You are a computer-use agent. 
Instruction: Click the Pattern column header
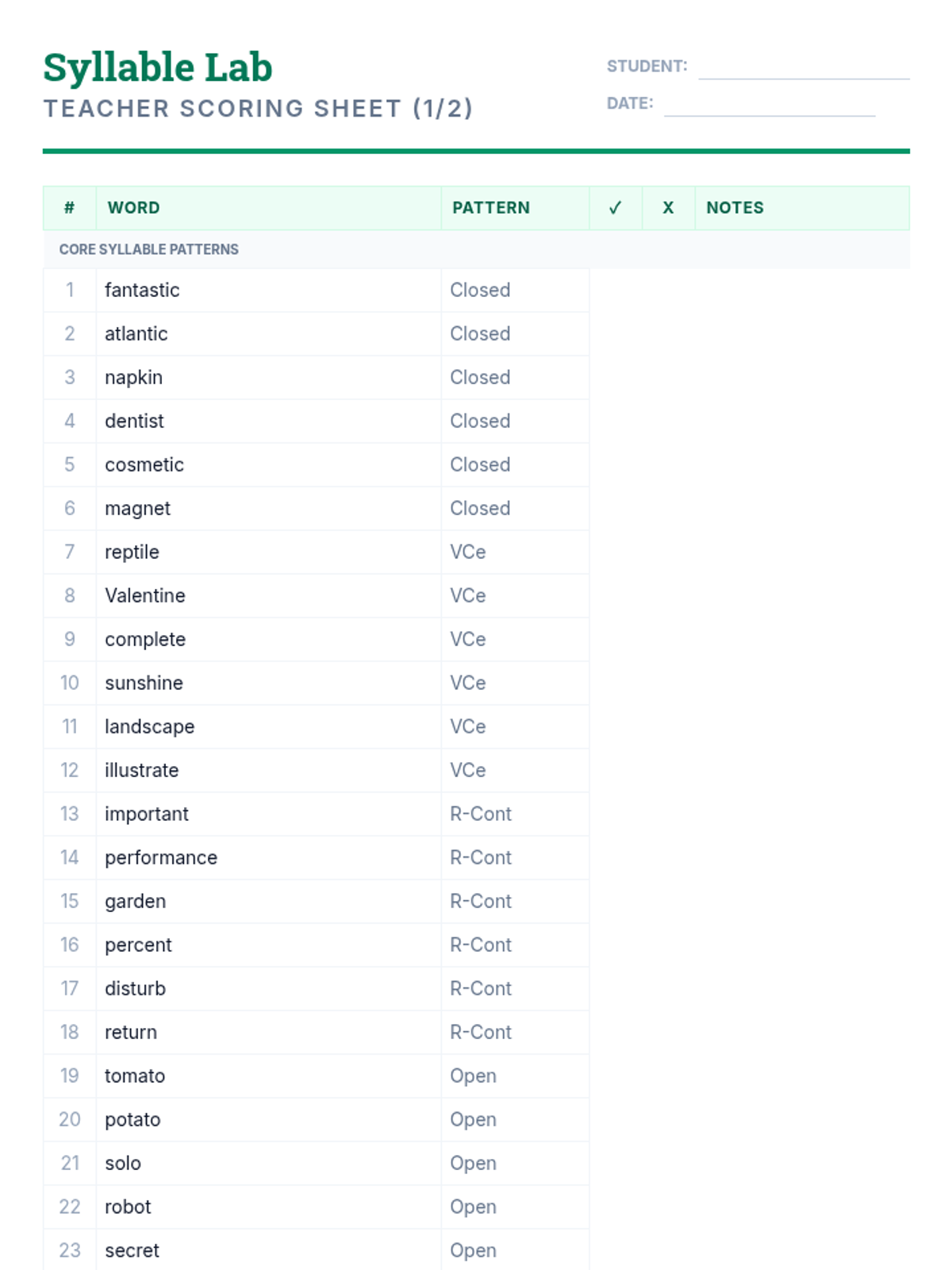point(490,208)
